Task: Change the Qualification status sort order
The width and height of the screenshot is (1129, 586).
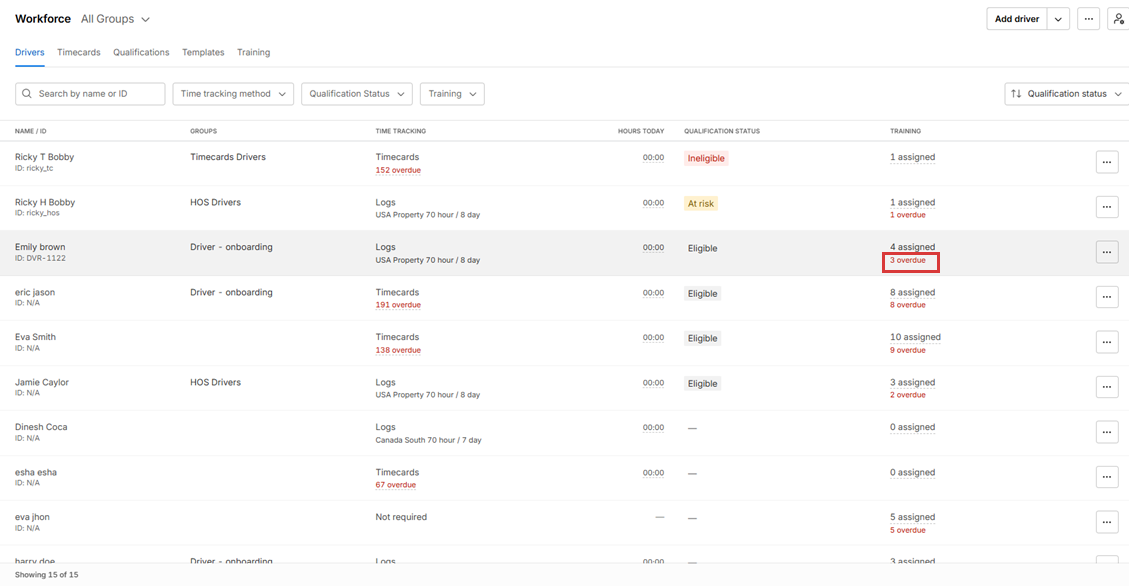Action: coord(1065,94)
